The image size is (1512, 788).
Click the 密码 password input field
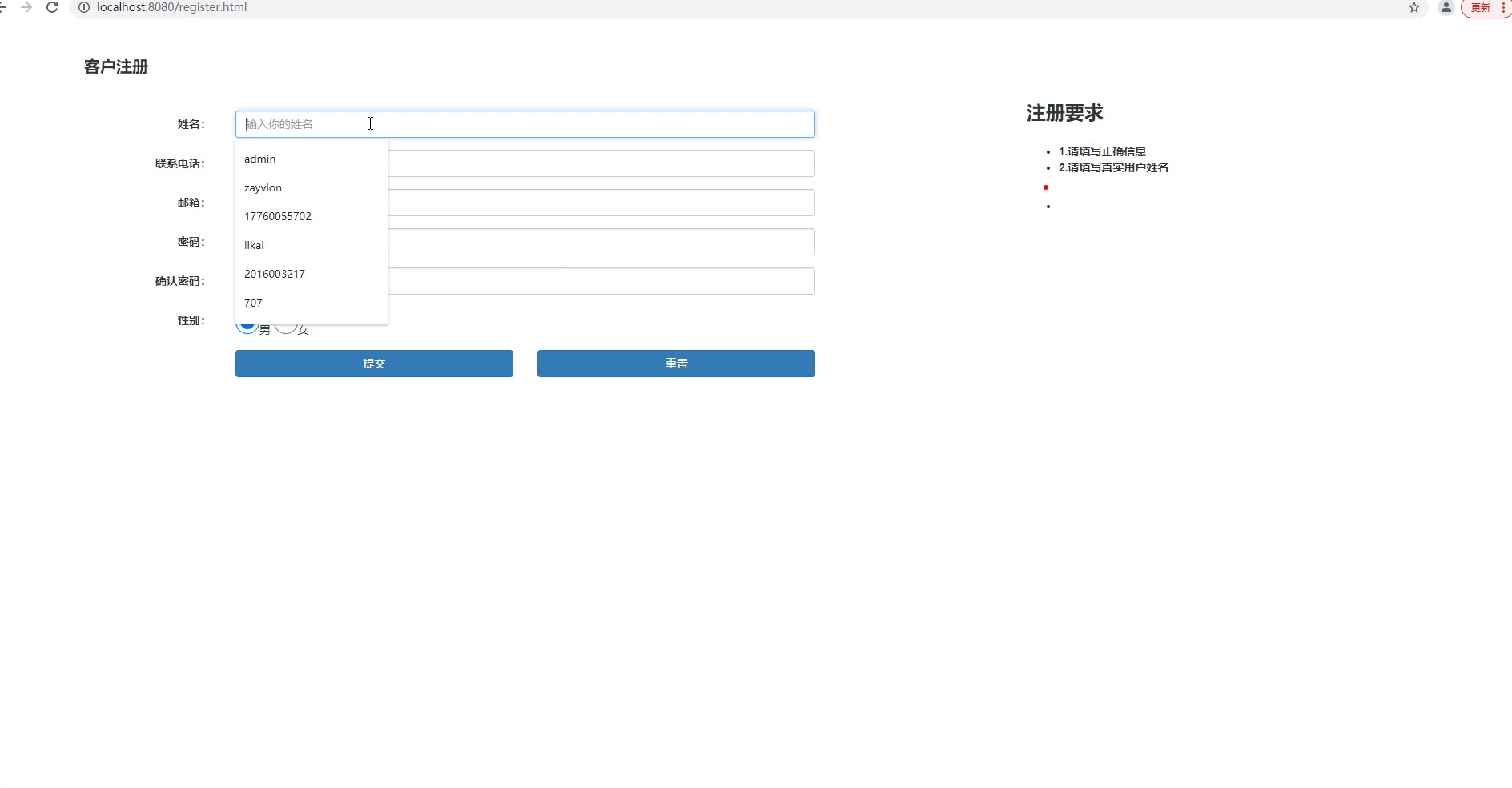601,242
